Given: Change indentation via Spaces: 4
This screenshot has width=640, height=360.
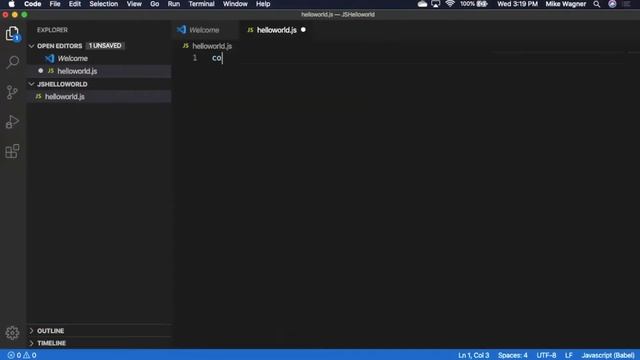Looking at the screenshot, I should 513,355.
